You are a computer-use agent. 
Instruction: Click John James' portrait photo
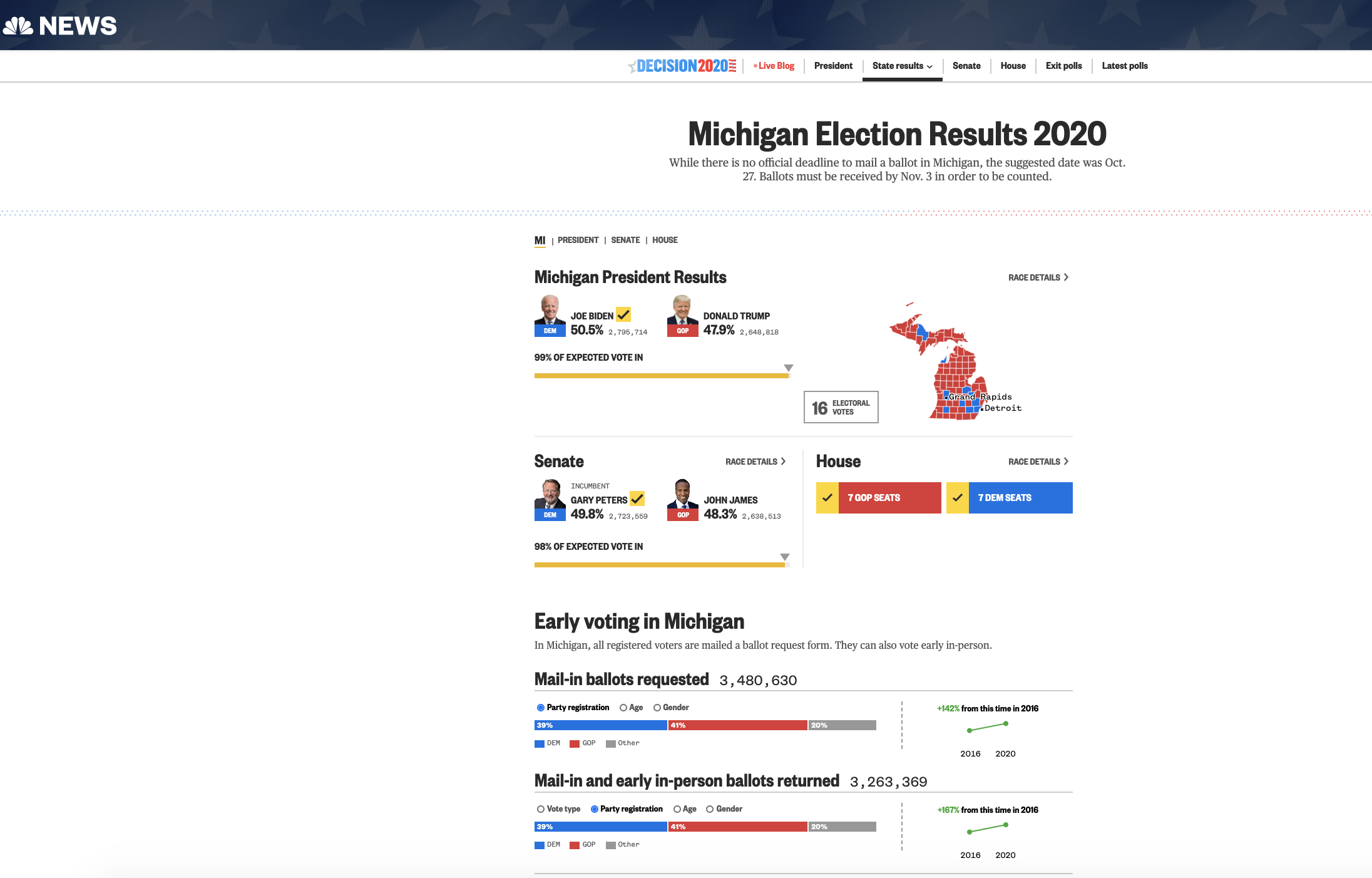(x=682, y=493)
